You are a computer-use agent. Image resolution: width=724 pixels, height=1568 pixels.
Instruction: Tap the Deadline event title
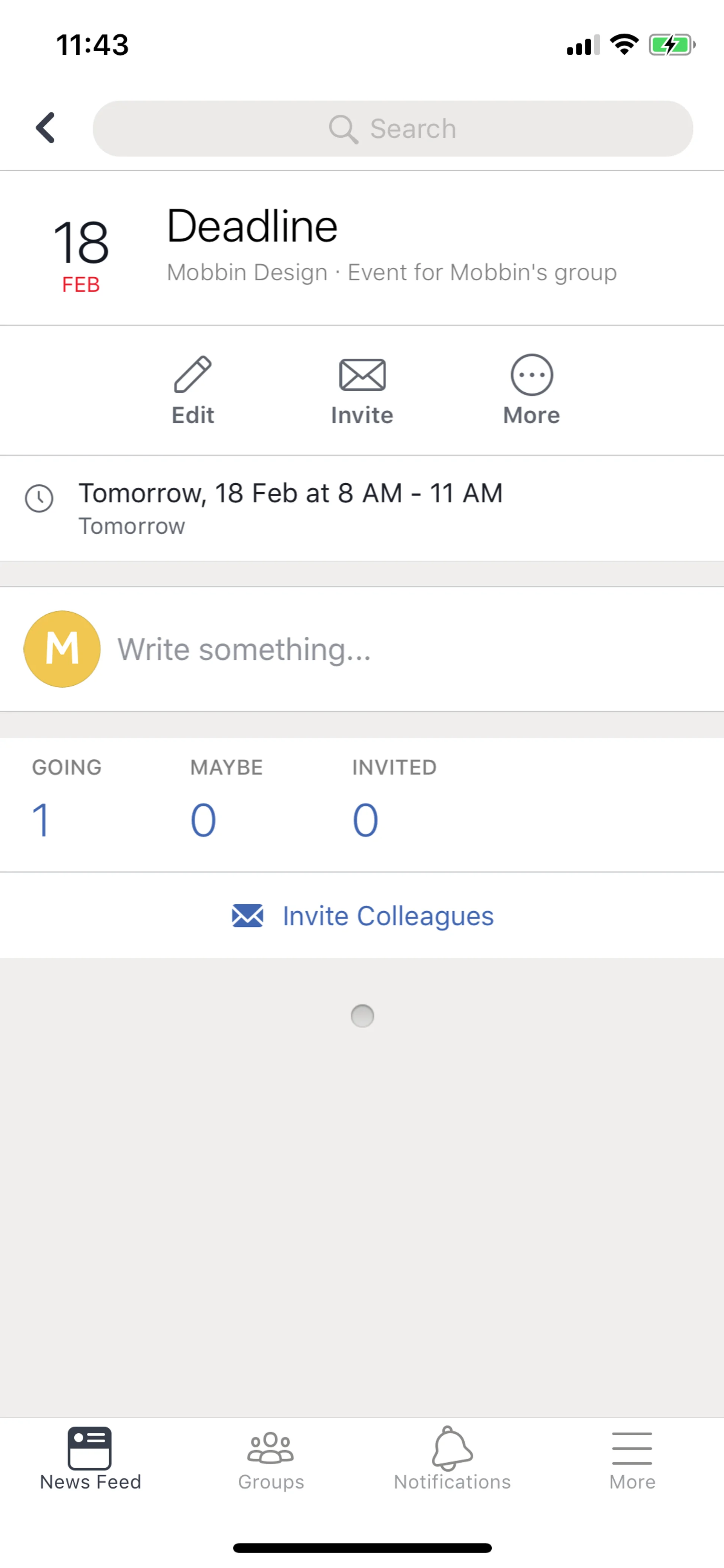coord(252,226)
